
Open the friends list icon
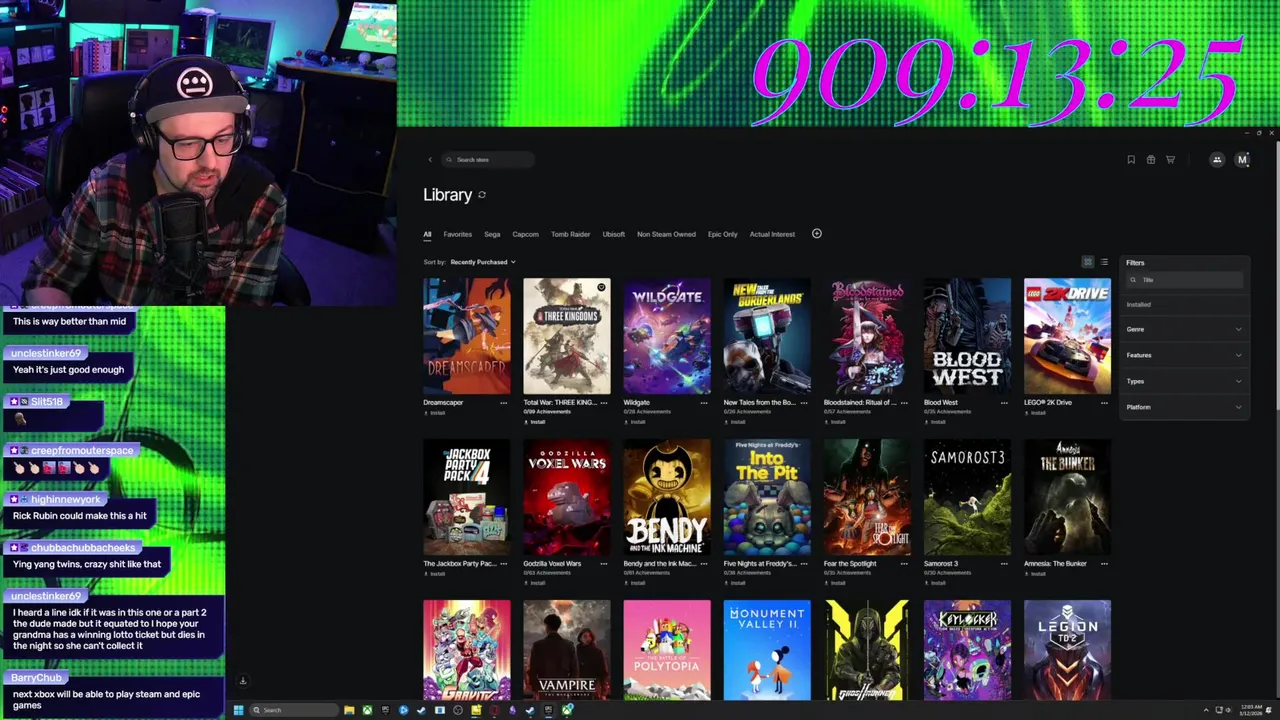coord(1217,160)
